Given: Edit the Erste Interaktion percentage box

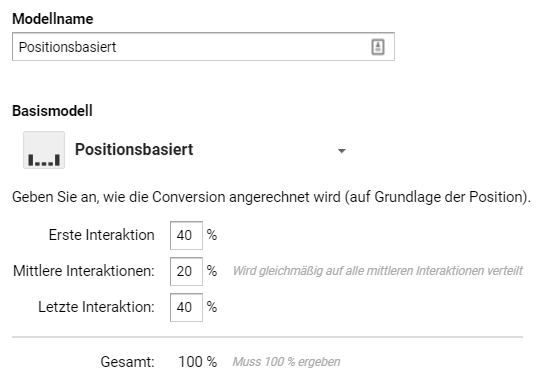Looking at the screenshot, I should coord(186,235).
